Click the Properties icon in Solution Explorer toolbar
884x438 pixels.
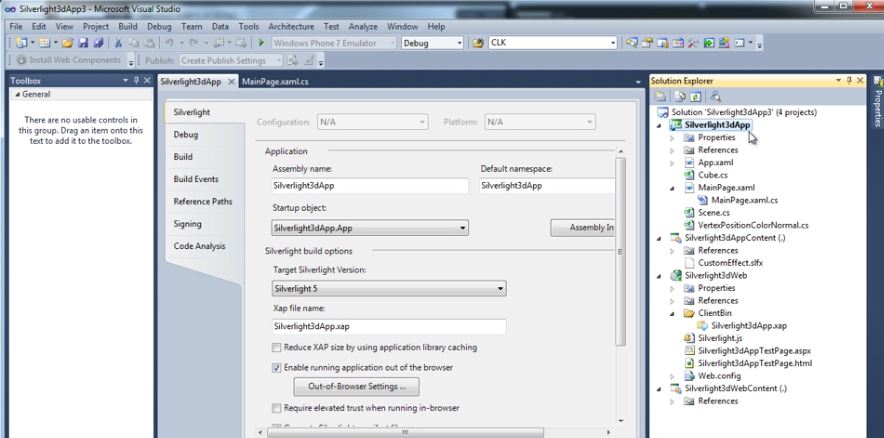660,97
